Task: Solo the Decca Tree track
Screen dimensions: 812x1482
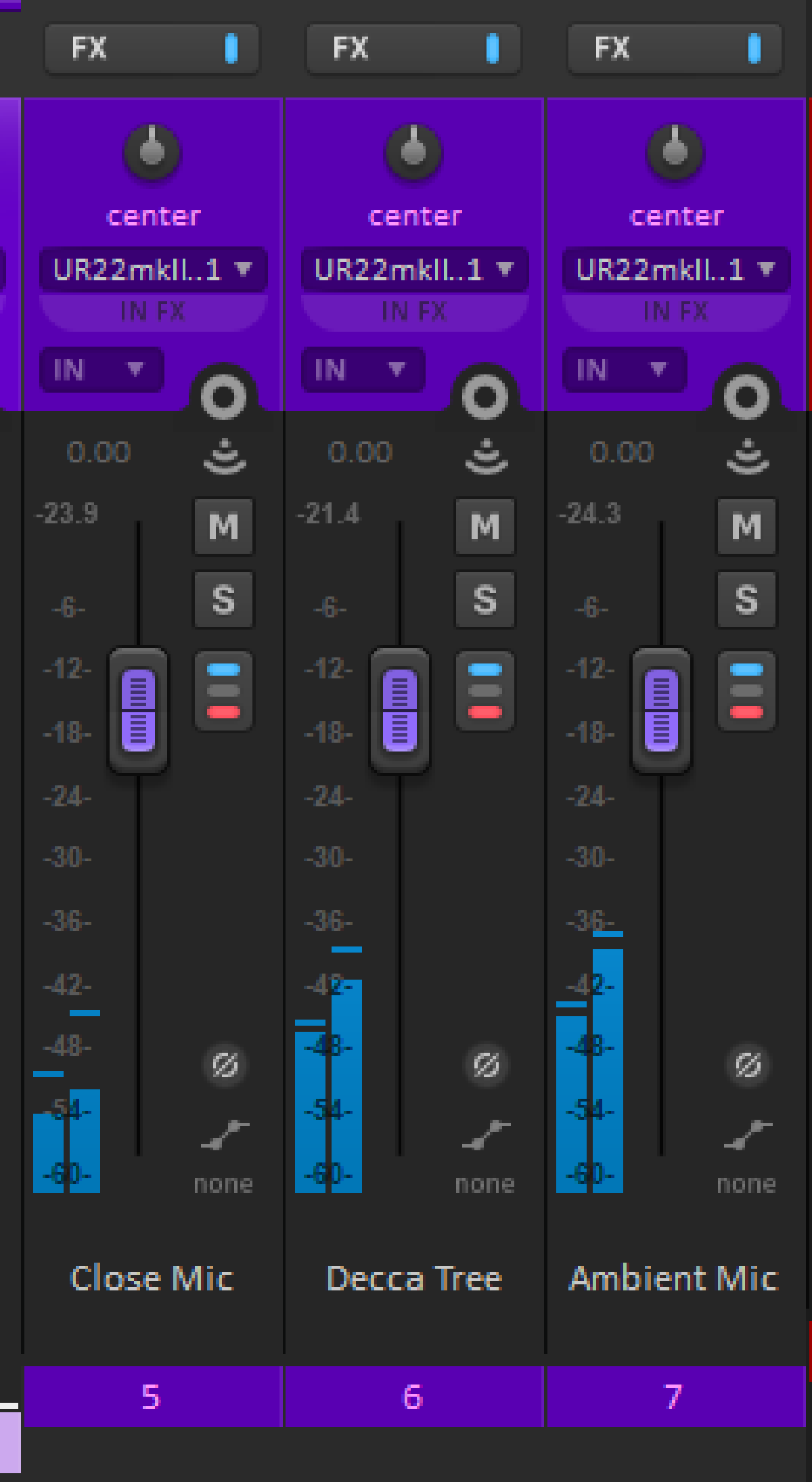Action: click(484, 599)
